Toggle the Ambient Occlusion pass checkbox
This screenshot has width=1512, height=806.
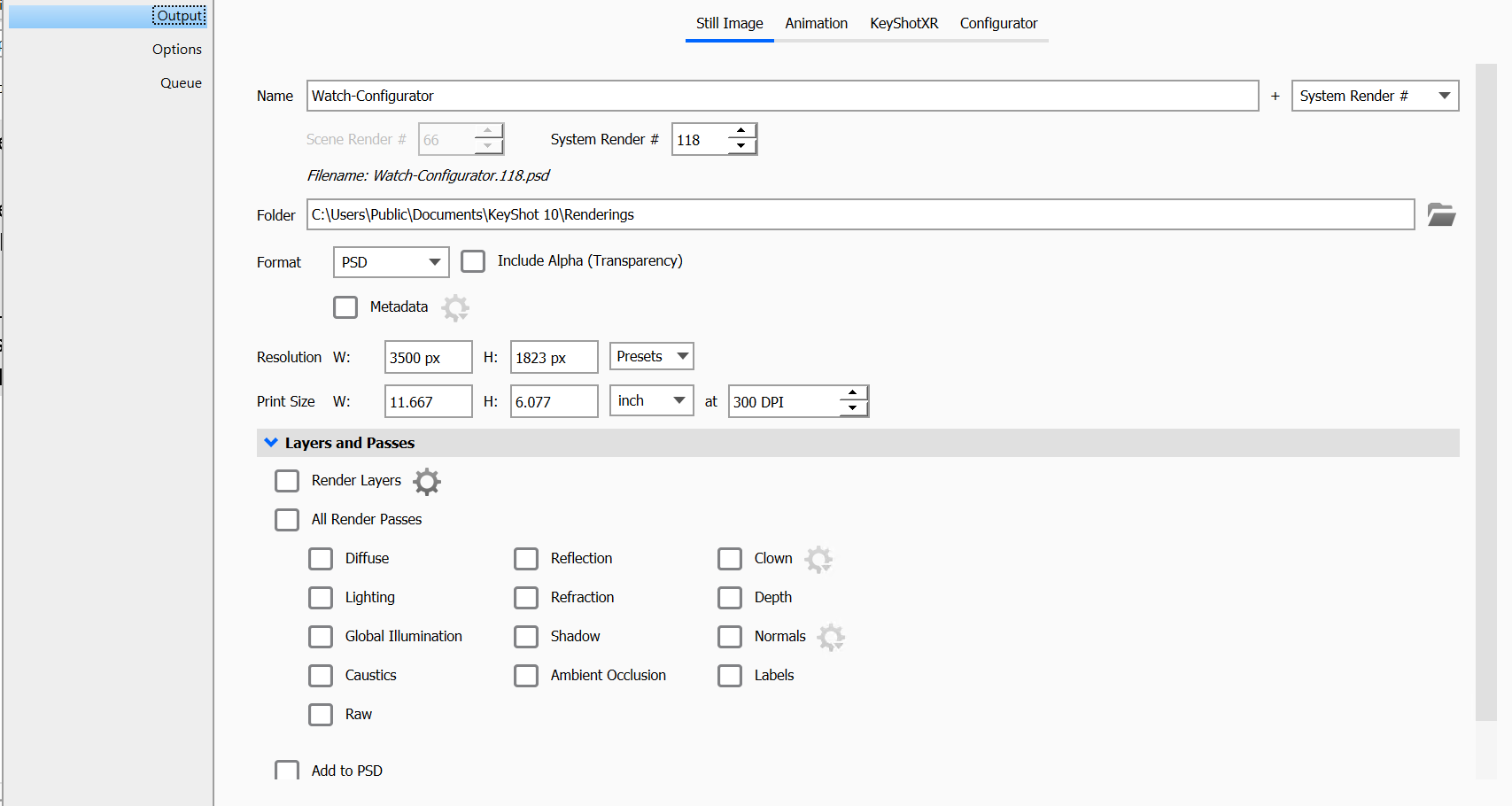click(x=526, y=676)
